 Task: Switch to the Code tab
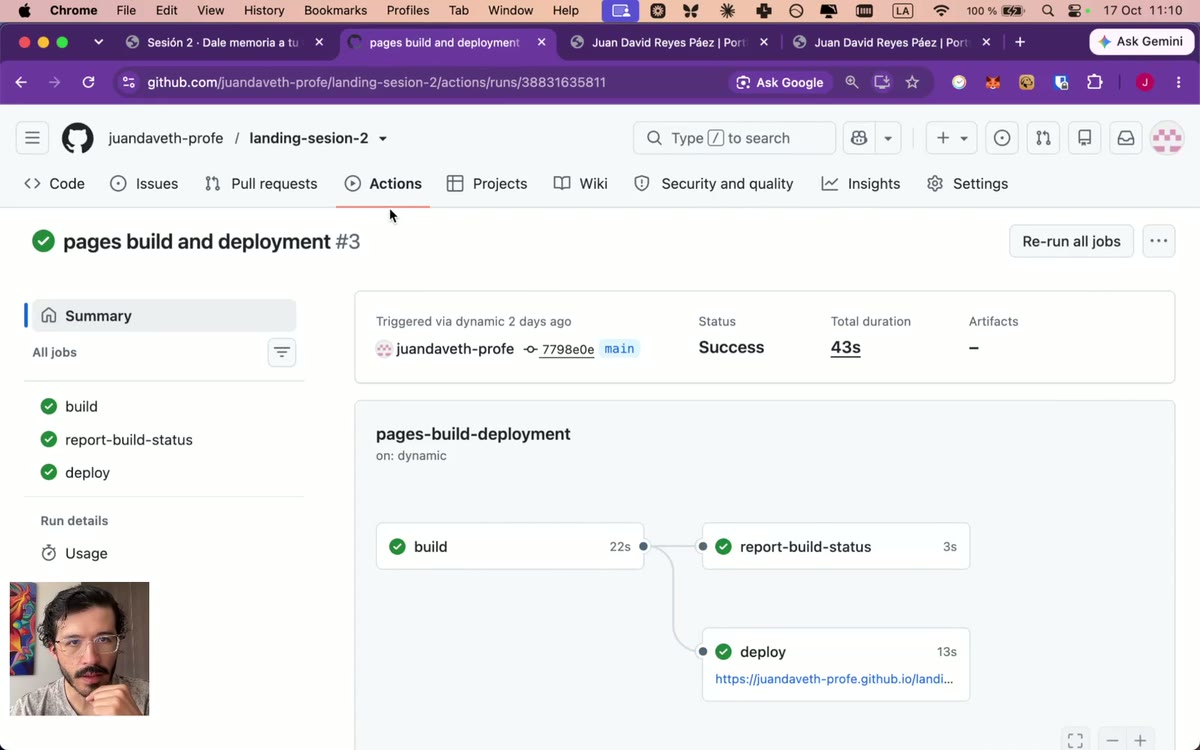pyautogui.click(x=54, y=183)
